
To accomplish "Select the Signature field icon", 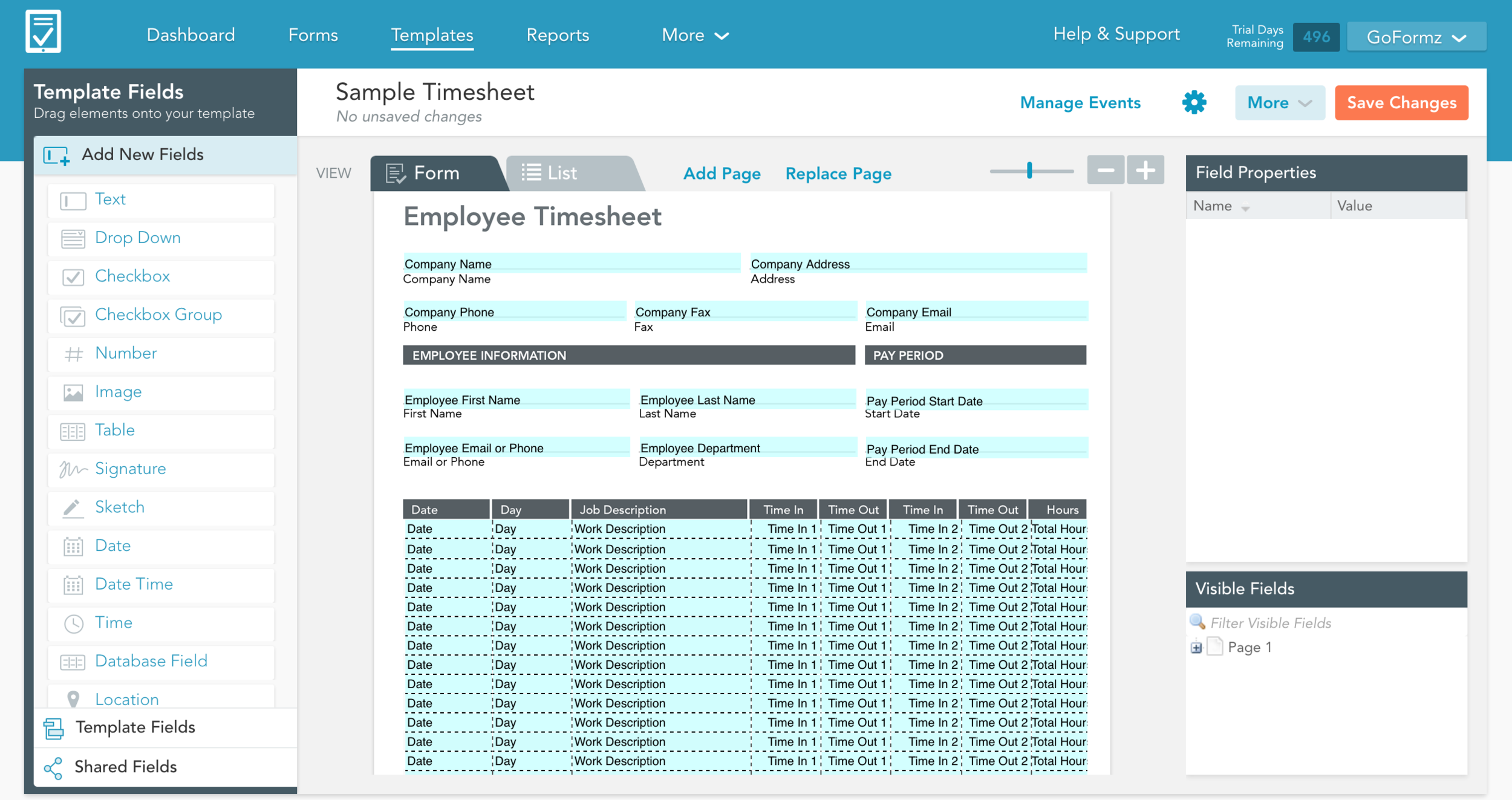I will (x=73, y=469).
